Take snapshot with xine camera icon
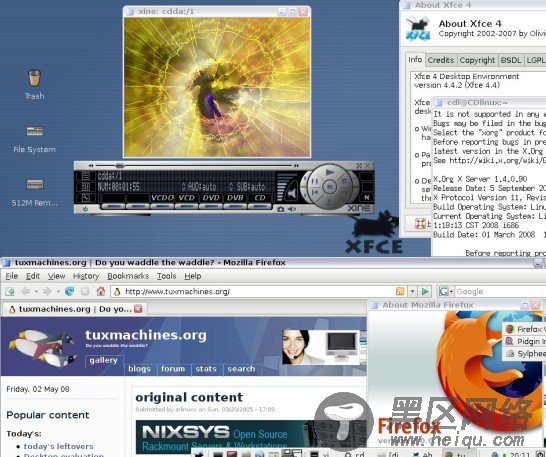The height and width of the screenshot is (457, 546). (x=281, y=209)
